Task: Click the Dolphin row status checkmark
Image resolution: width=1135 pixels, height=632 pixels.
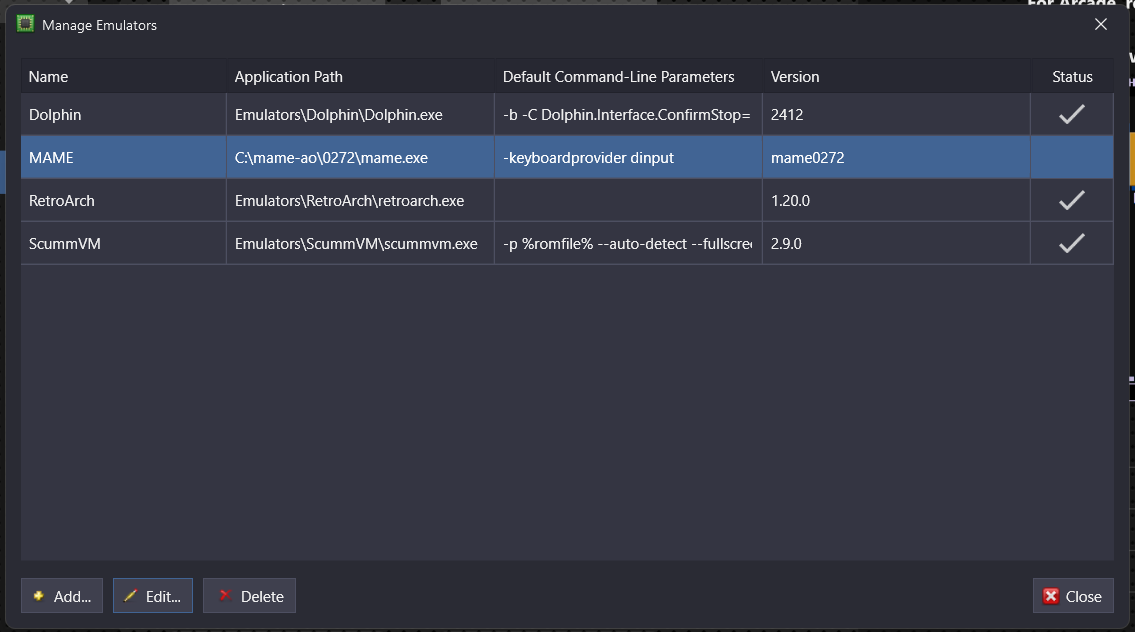Action: click(1071, 114)
